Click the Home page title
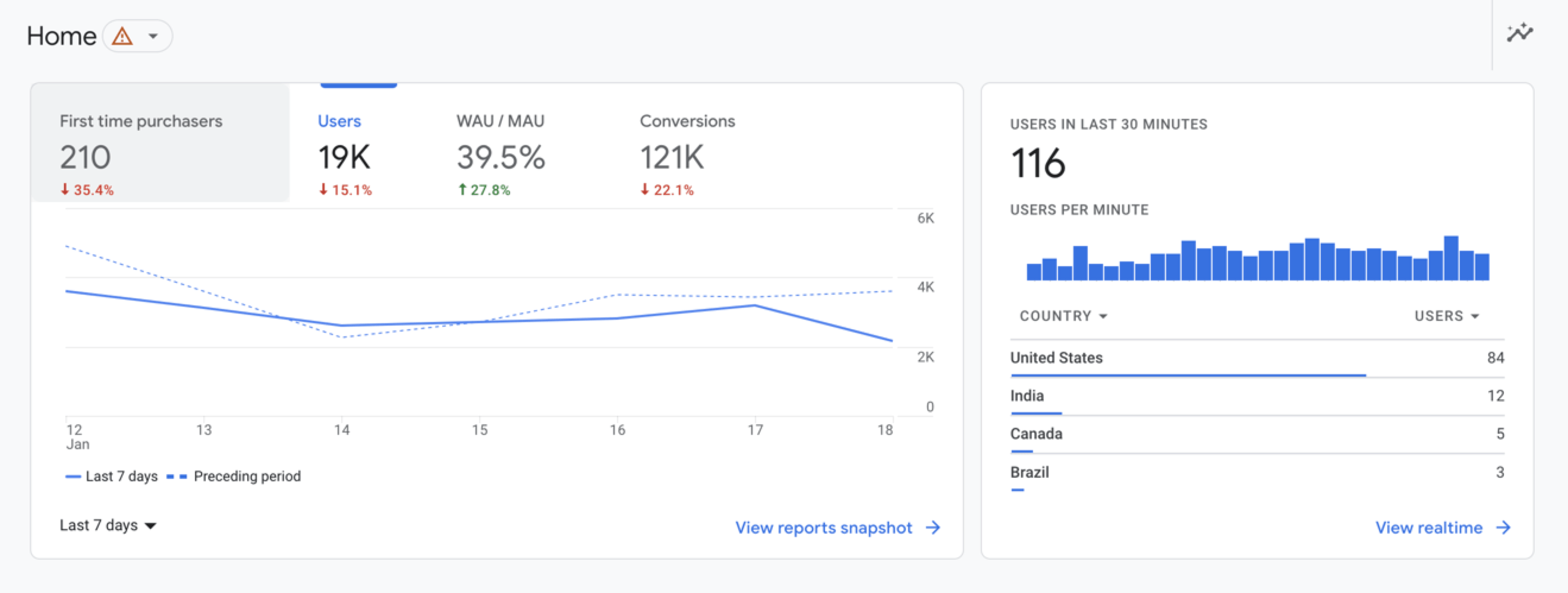The height and width of the screenshot is (593, 1568). pyautogui.click(x=61, y=36)
